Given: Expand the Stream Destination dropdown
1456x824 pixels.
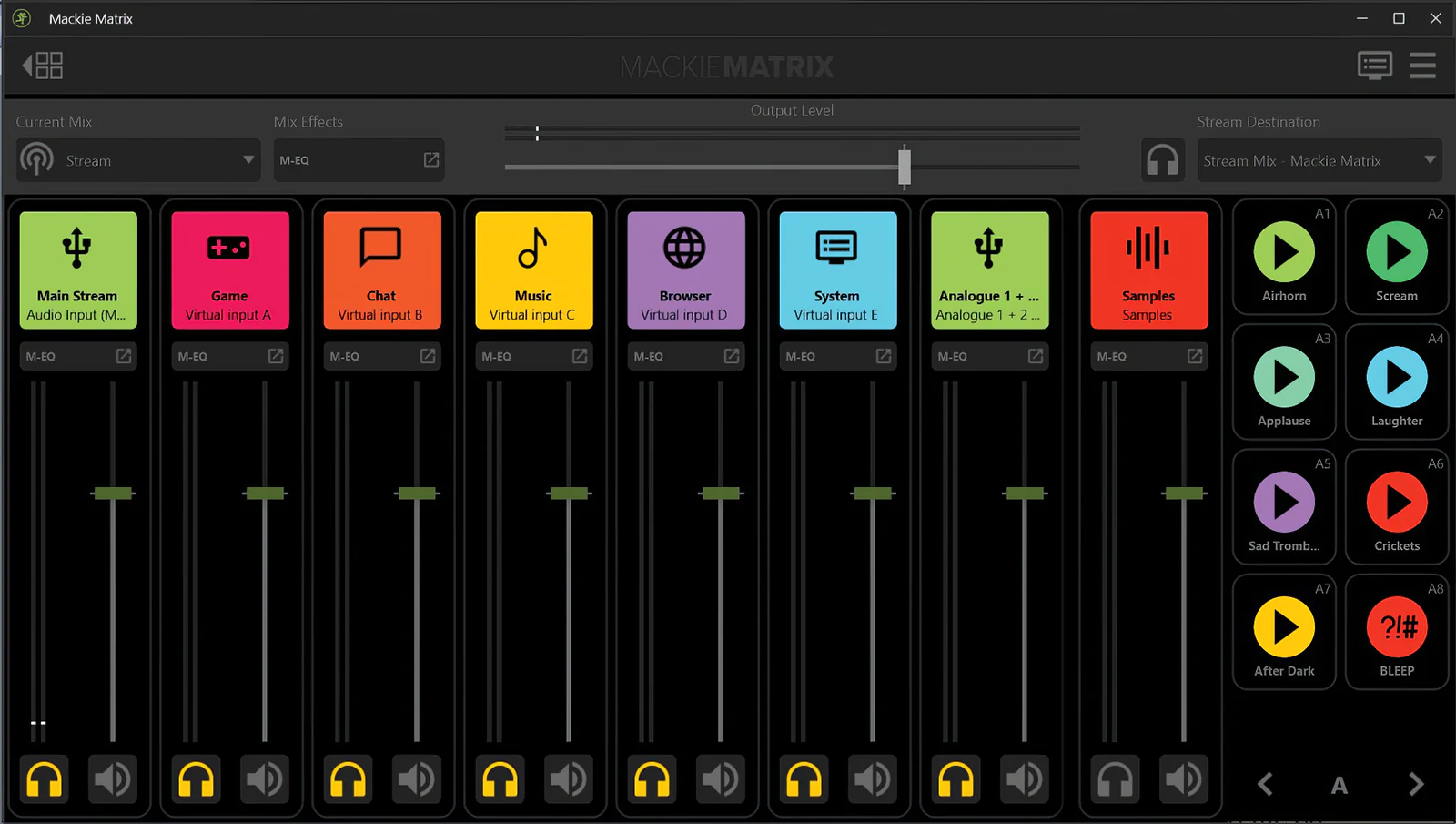Looking at the screenshot, I should [x=1319, y=160].
